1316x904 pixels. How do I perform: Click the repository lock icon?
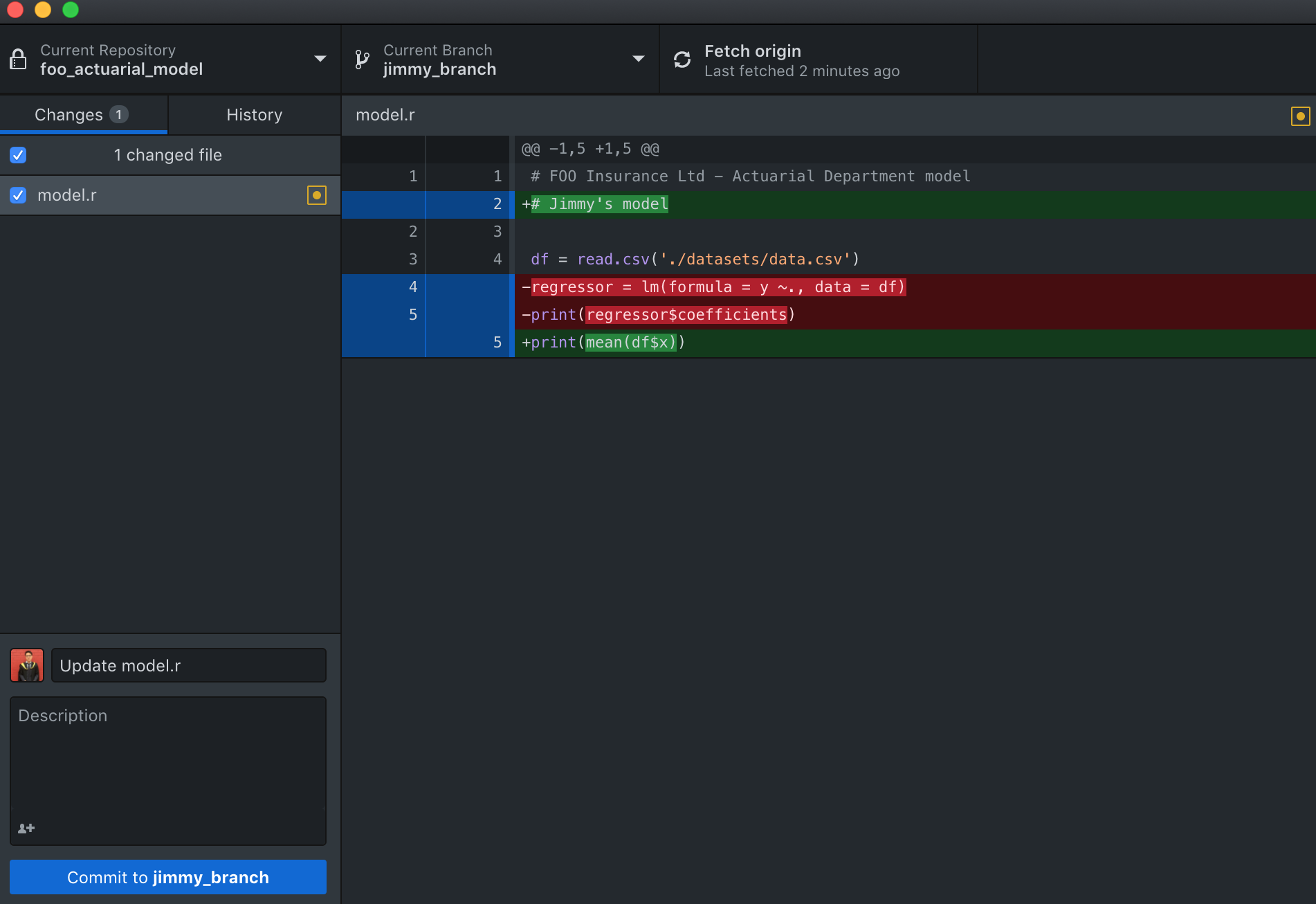coord(19,60)
